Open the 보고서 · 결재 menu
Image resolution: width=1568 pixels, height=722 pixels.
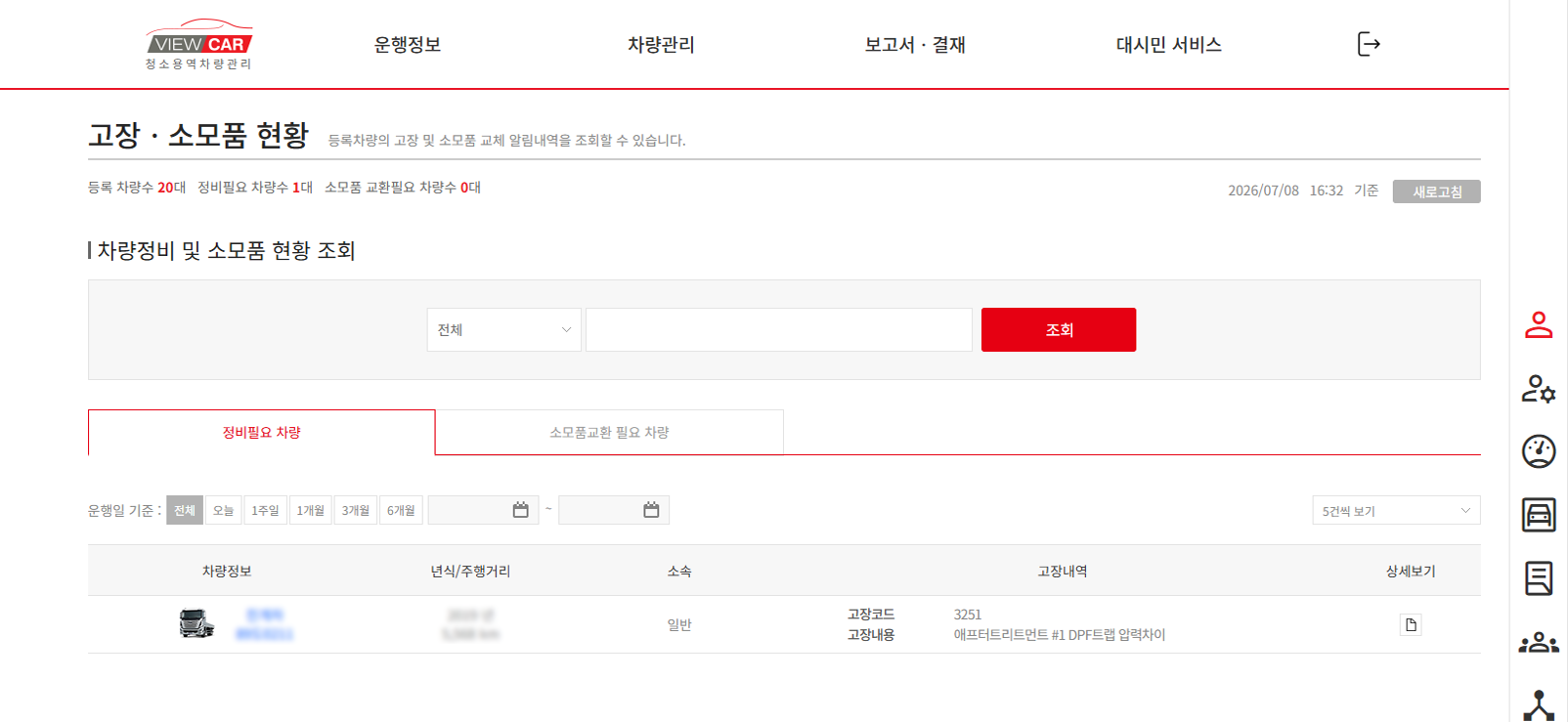tap(915, 44)
